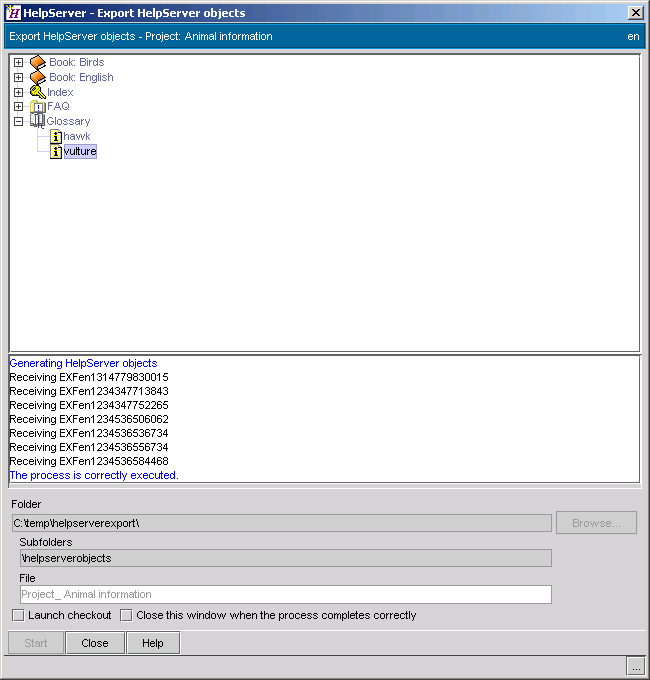The height and width of the screenshot is (680, 650).
Task: Select the Book: Birds tree label
Action: 77,62
